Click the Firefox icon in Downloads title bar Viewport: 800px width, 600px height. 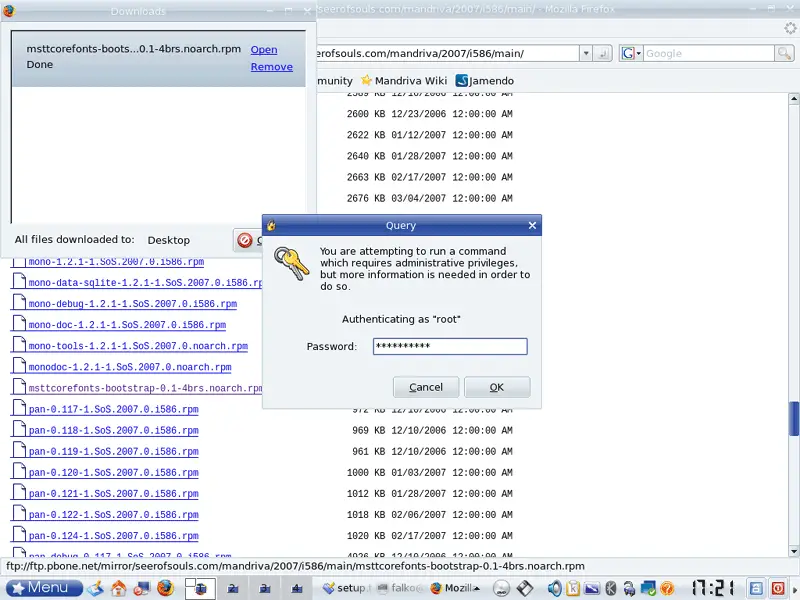point(9,10)
